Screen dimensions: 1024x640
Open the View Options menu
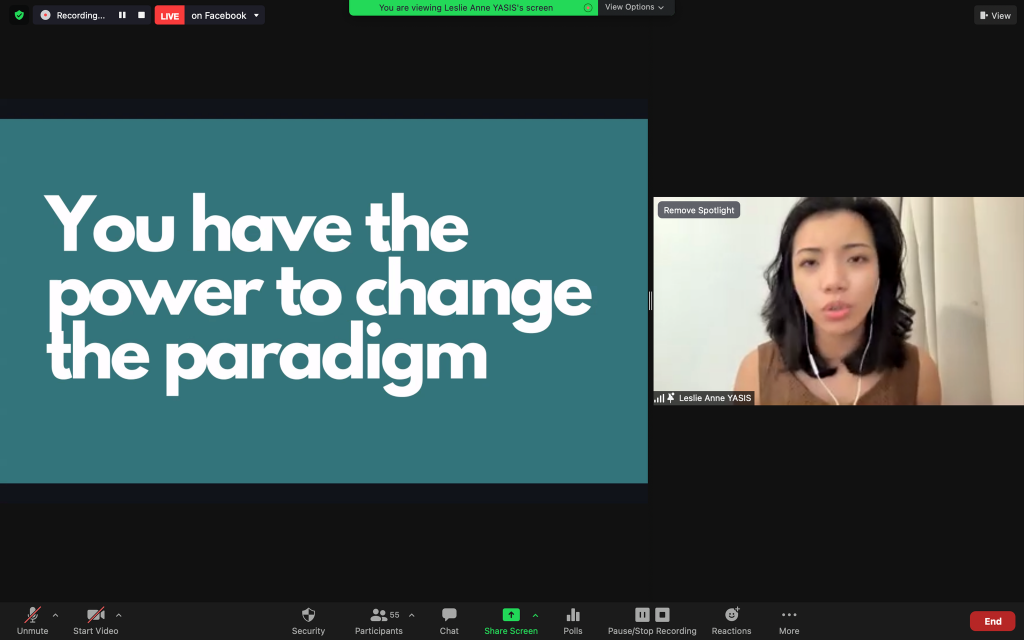[x=634, y=7]
